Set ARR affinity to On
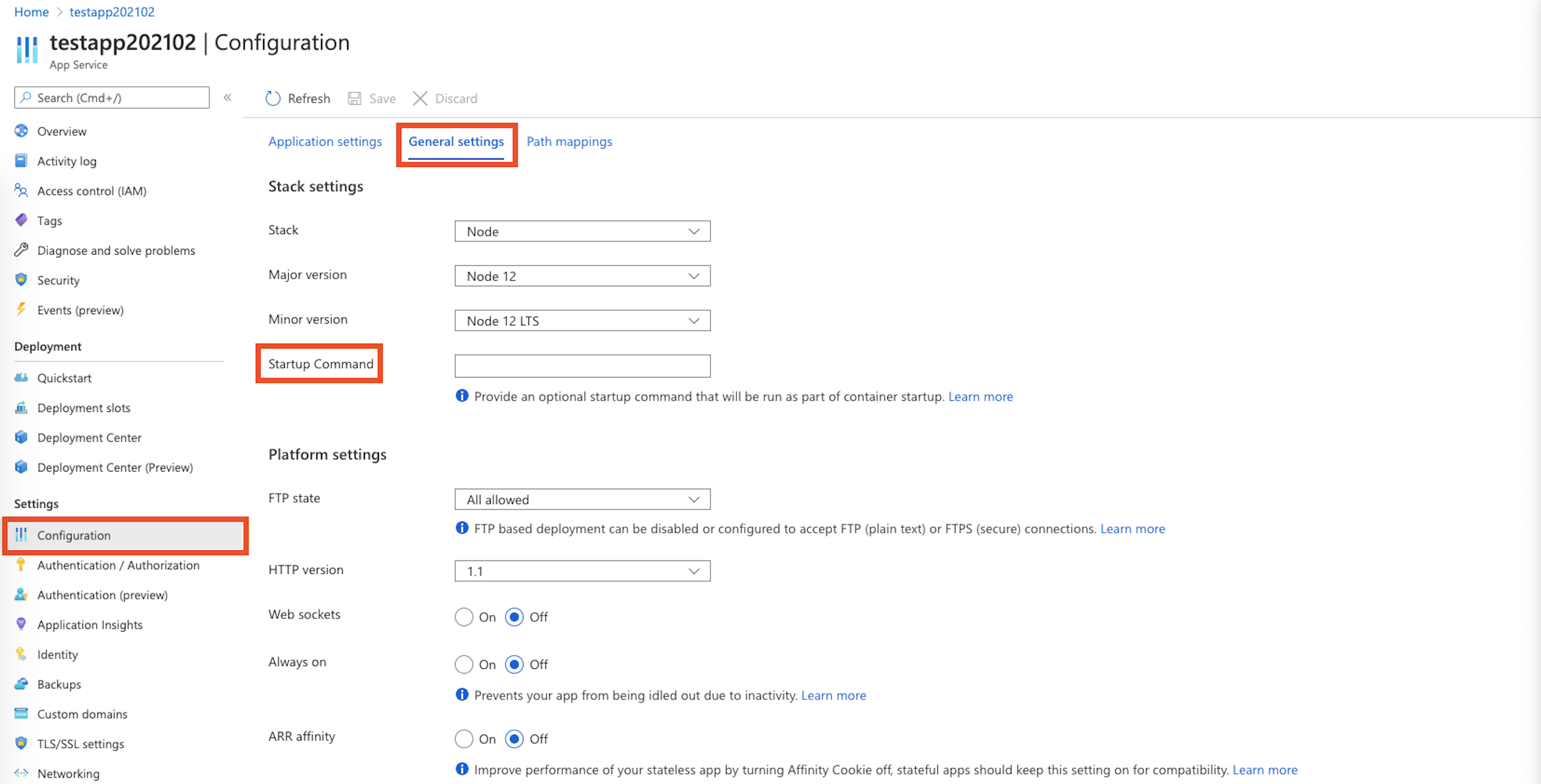The width and height of the screenshot is (1541, 784). coord(463,739)
